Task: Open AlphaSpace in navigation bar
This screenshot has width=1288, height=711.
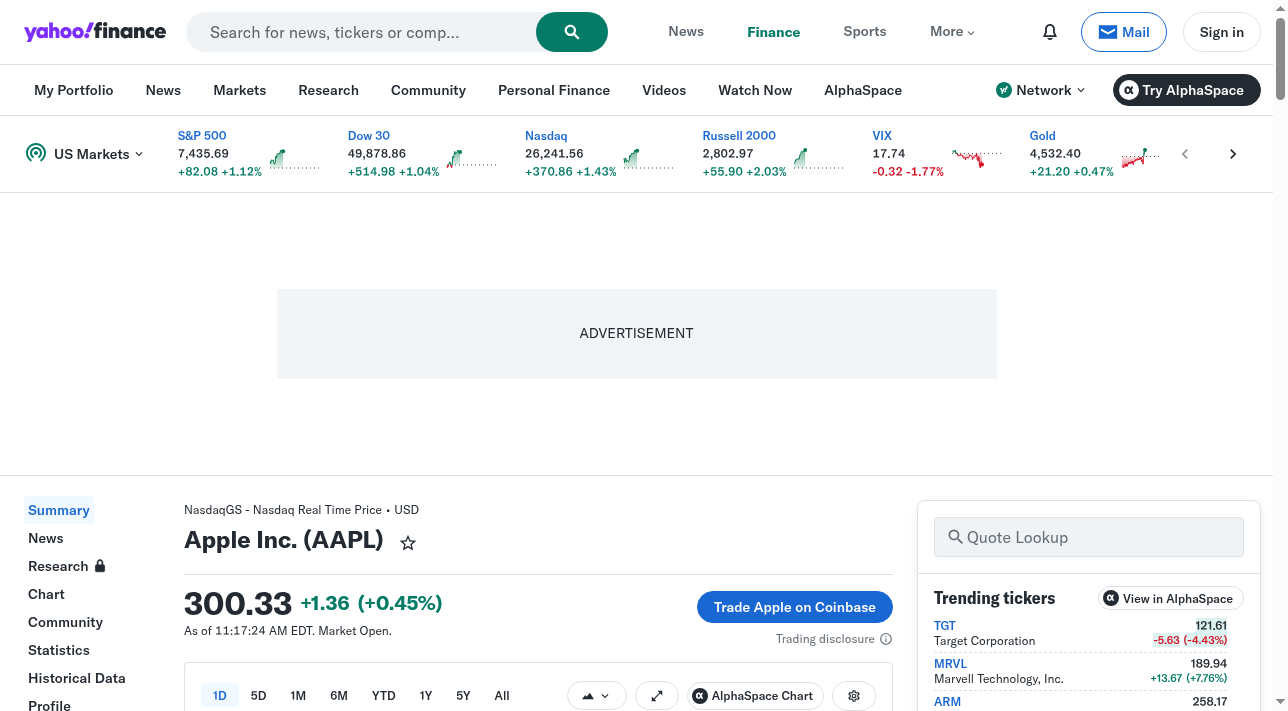Action: [863, 90]
